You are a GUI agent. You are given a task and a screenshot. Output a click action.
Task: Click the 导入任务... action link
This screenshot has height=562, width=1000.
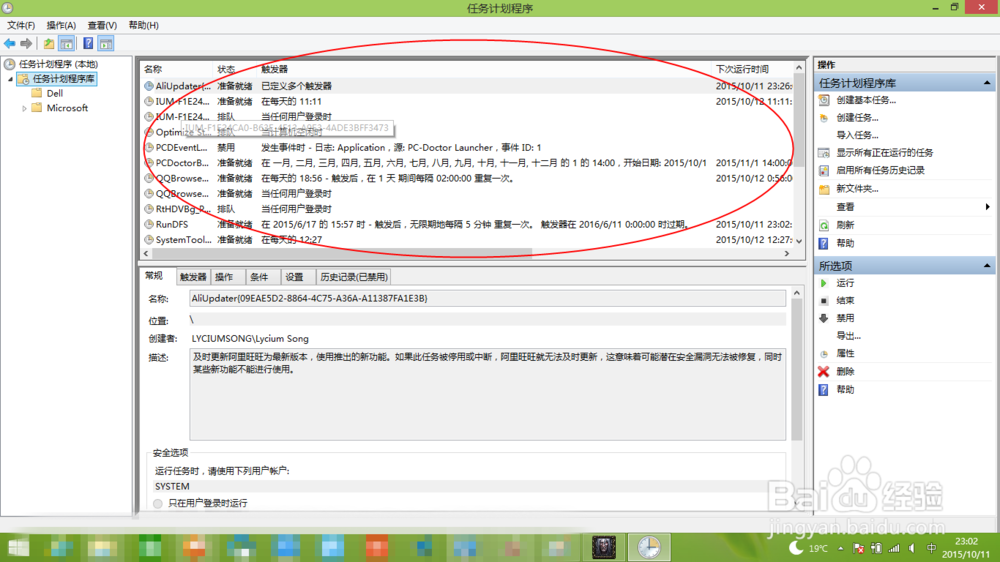click(x=857, y=135)
